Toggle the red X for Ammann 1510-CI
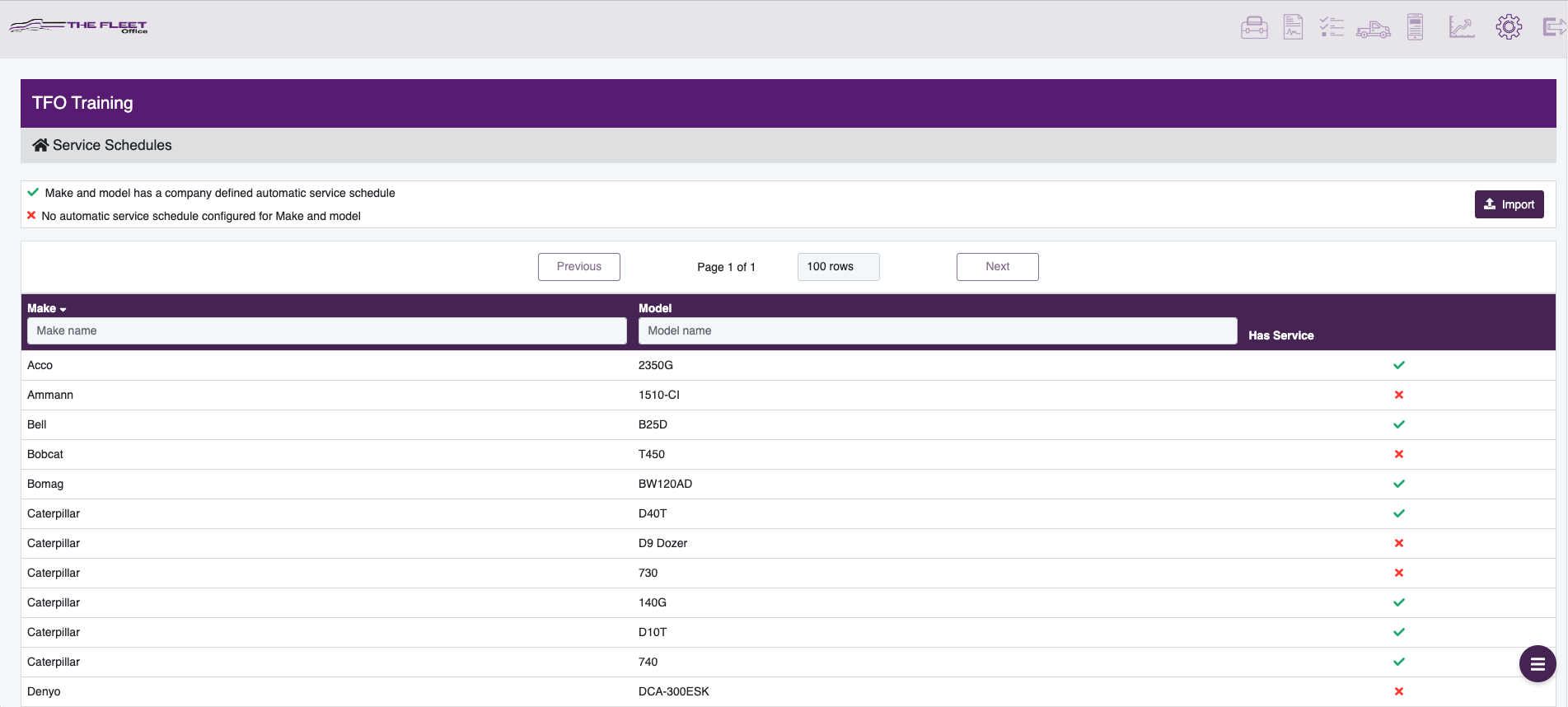Image resolution: width=1568 pixels, height=707 pixels. pyautogui.click(x=1398, y=395)
